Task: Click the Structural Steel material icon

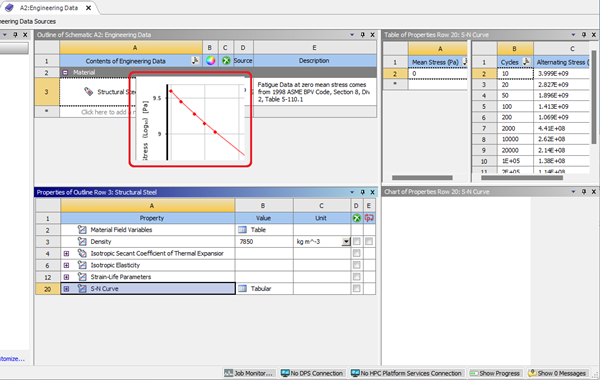Action: tap(88, 92)
